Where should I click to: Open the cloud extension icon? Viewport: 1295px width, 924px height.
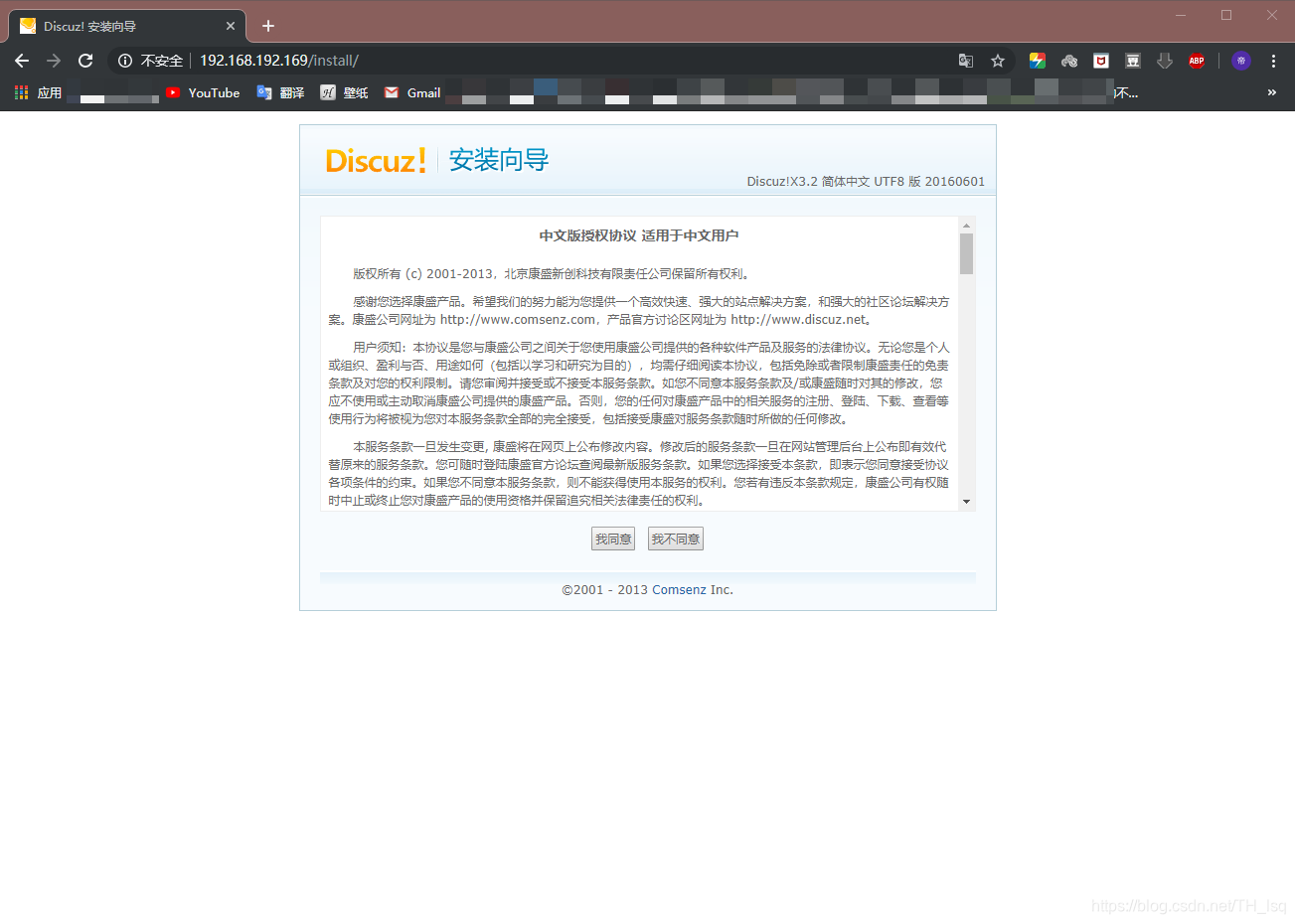click(1069, 61)
